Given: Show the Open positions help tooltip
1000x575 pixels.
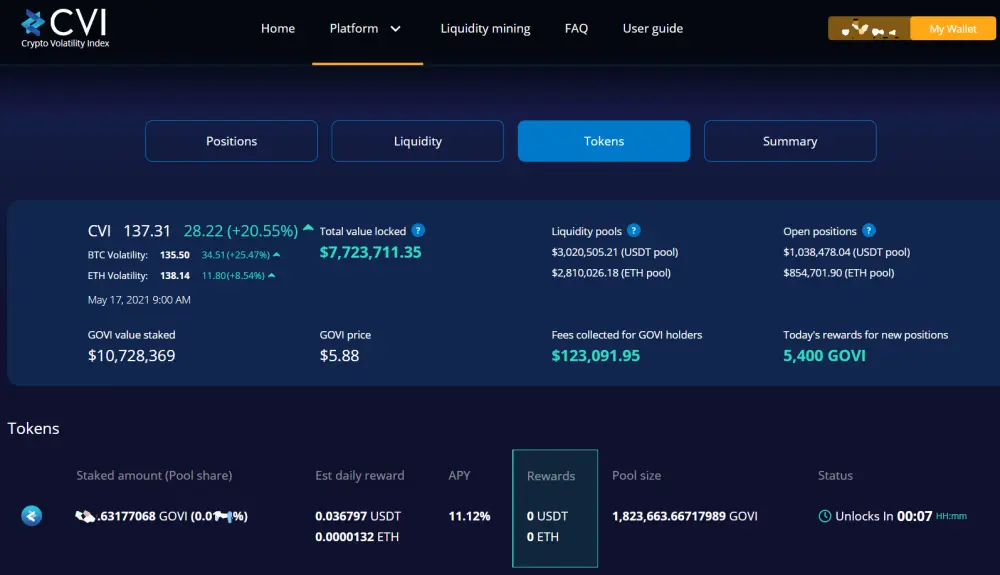Looking at the screenshot, I should pyautogui.click(x=869, y=230).
